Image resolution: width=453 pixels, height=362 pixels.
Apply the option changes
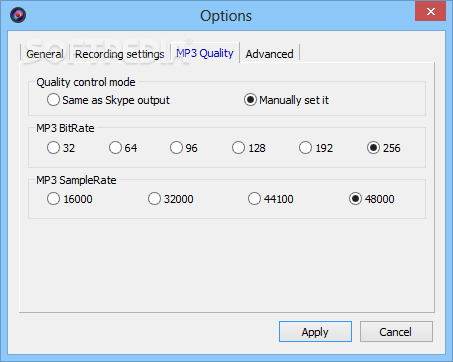(315, 332)
